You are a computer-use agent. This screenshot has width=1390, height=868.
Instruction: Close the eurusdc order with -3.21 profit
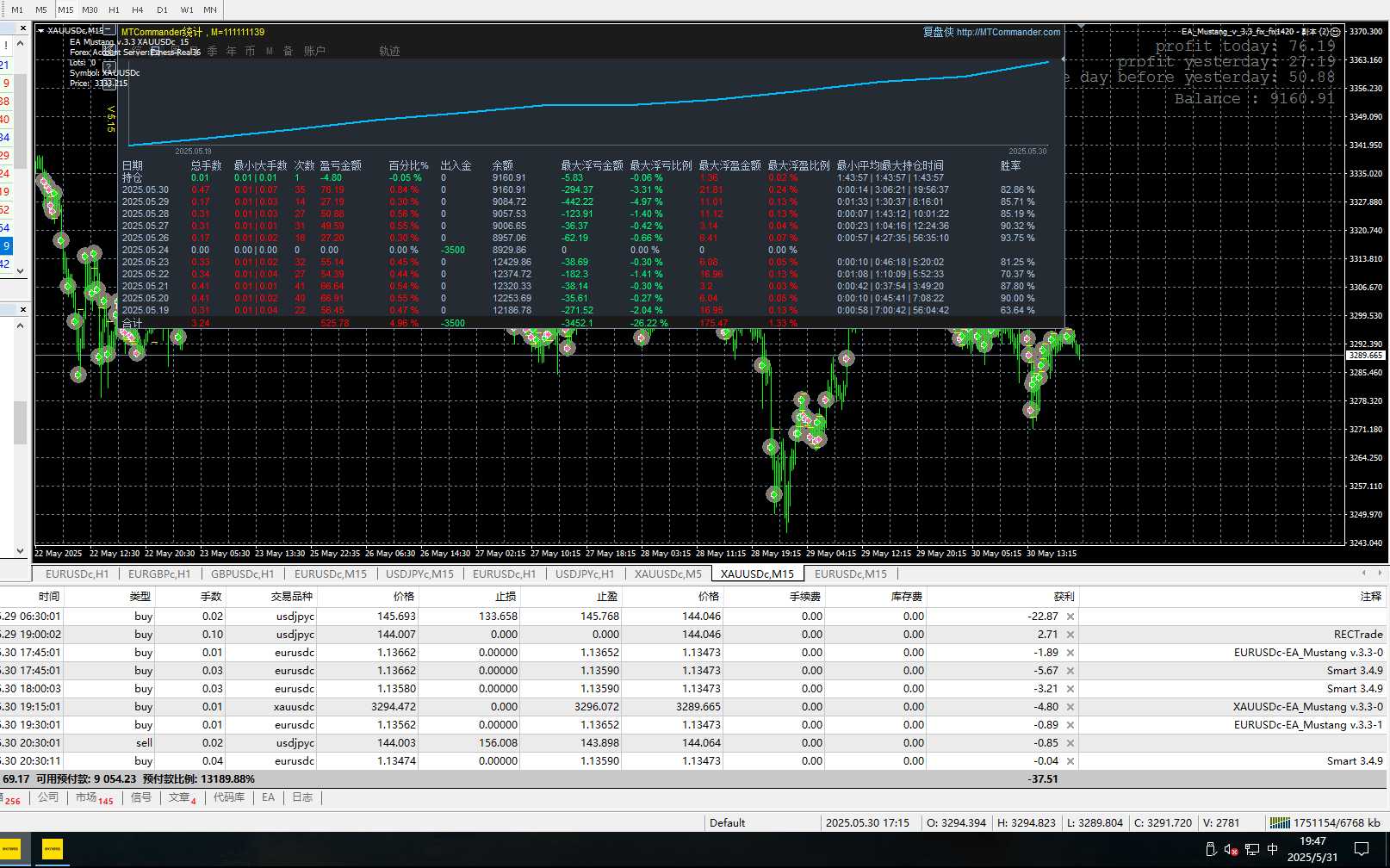[1070, 689]
